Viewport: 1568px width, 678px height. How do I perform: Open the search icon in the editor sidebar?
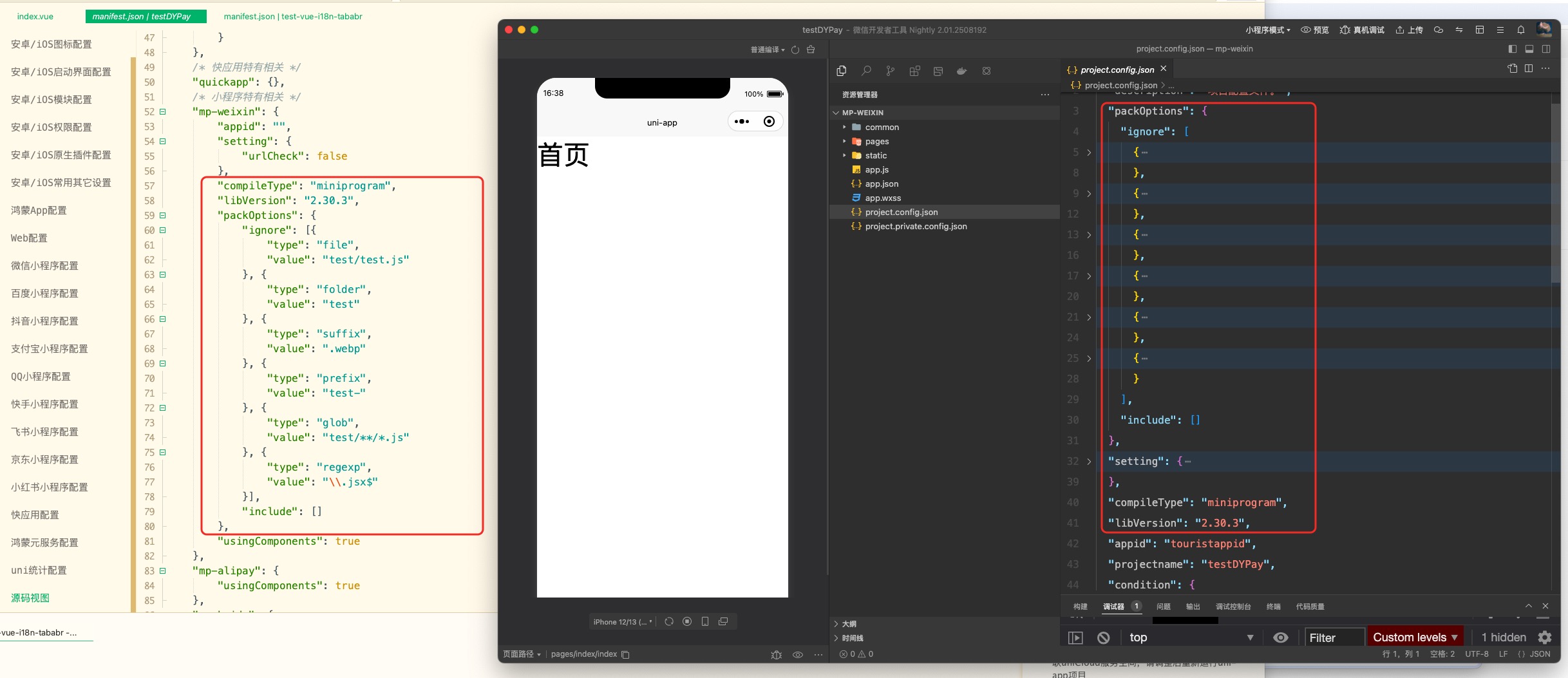pos(866,71)
